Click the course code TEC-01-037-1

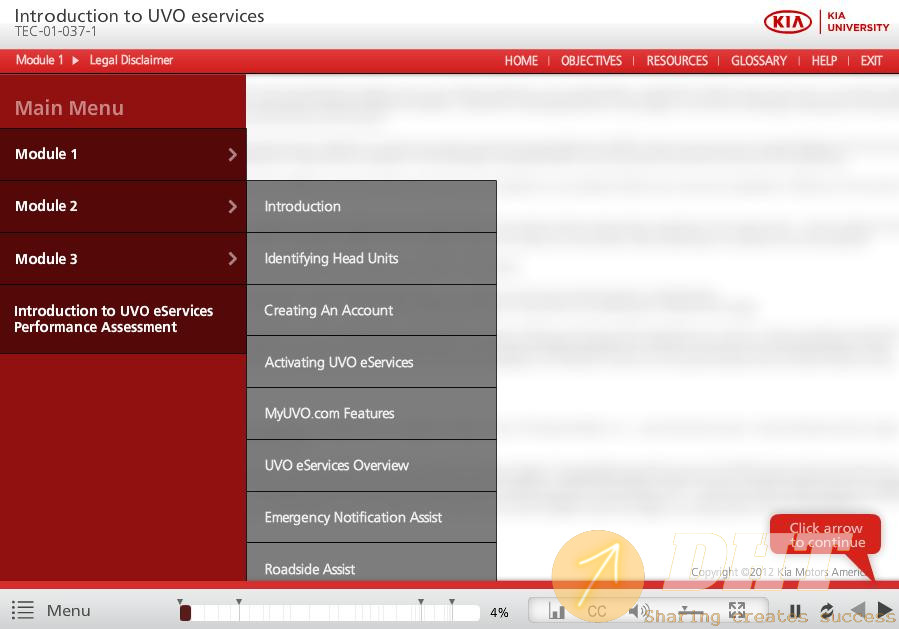pyautogui.click(x=56, y=32)
